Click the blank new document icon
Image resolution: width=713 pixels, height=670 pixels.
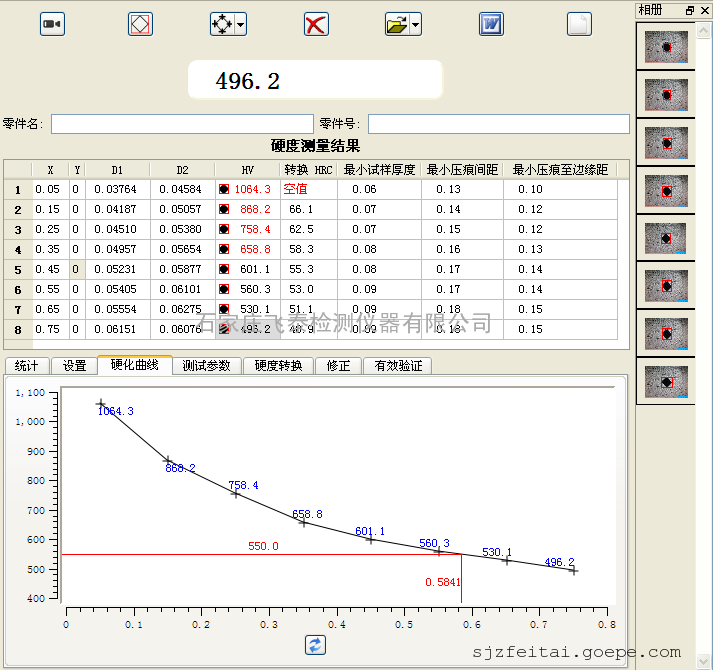tap(579, 24)
